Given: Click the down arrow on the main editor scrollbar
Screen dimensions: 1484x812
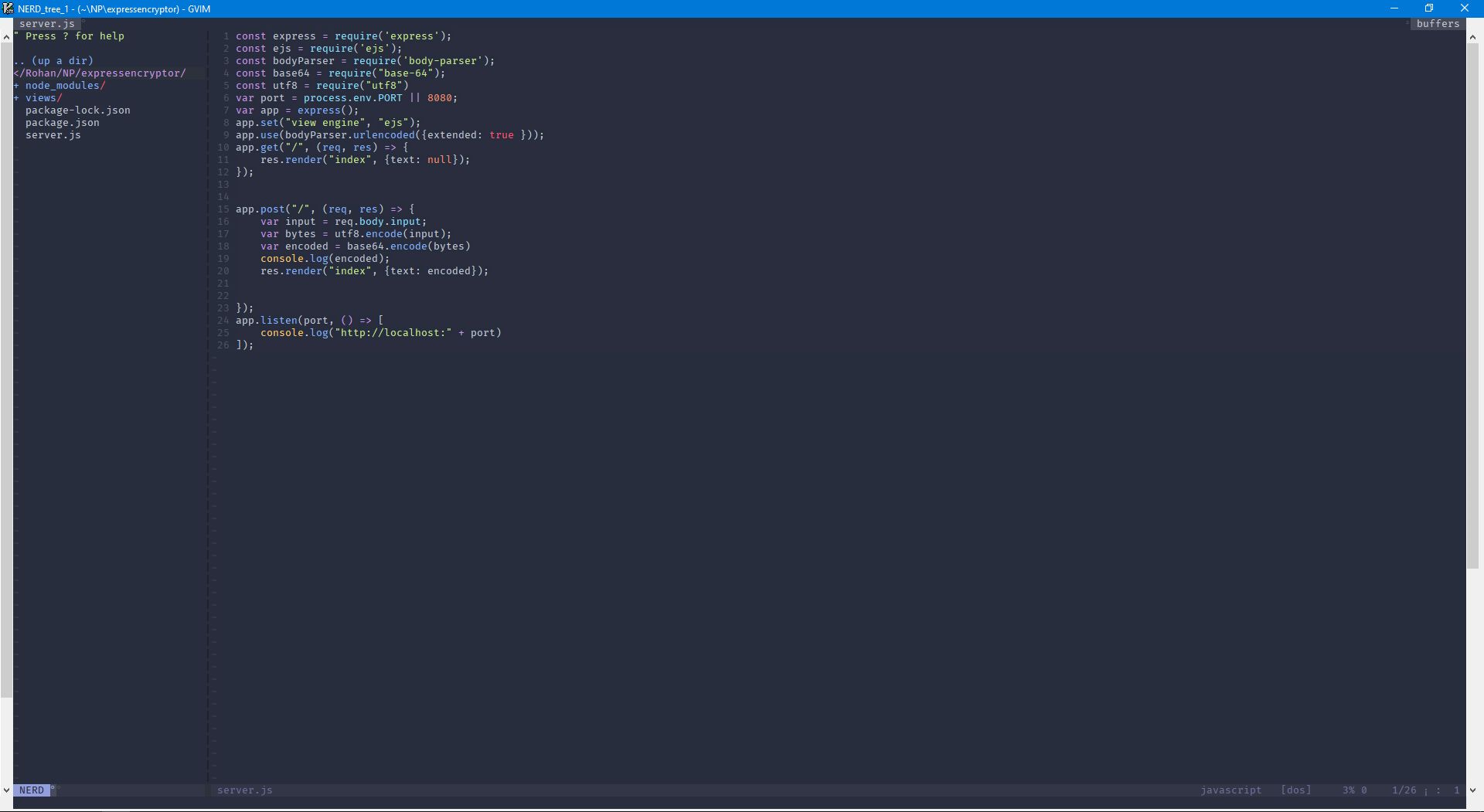Looking at the screenshot, I should 1473,790.
